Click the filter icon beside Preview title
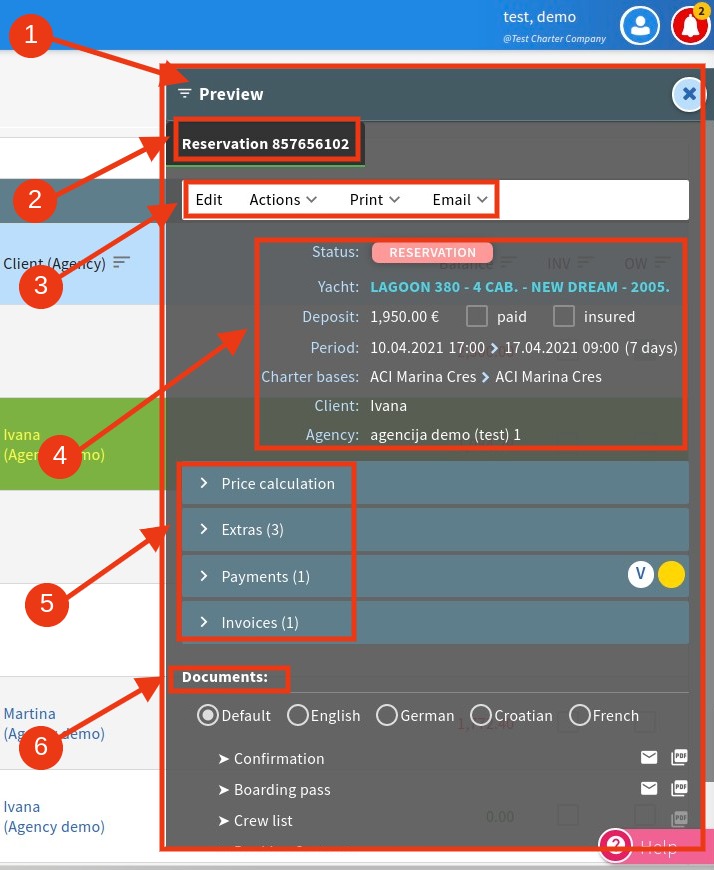The image size is (714, 870). (184, 93)
